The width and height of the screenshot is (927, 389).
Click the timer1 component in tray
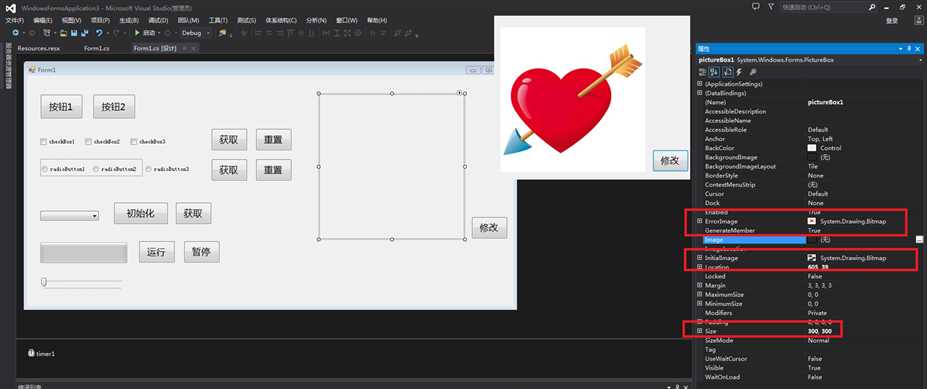tap(41, 354)
